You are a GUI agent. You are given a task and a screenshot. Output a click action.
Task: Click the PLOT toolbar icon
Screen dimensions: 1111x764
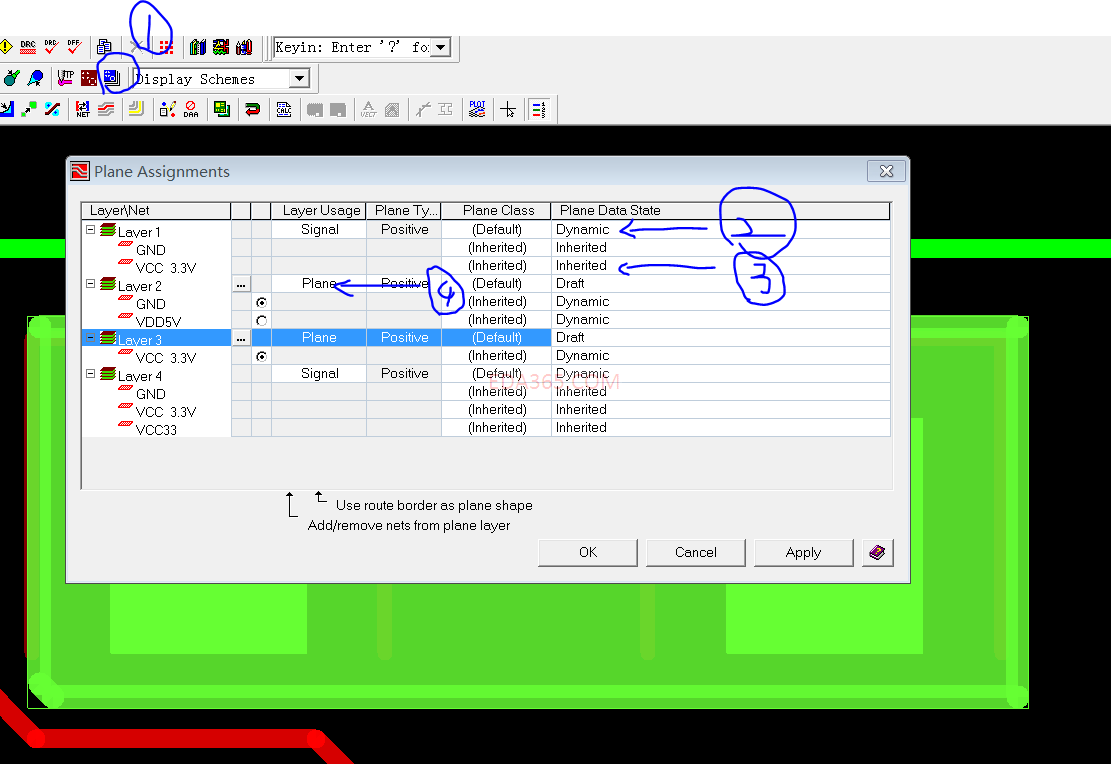(x=477, y=109)
